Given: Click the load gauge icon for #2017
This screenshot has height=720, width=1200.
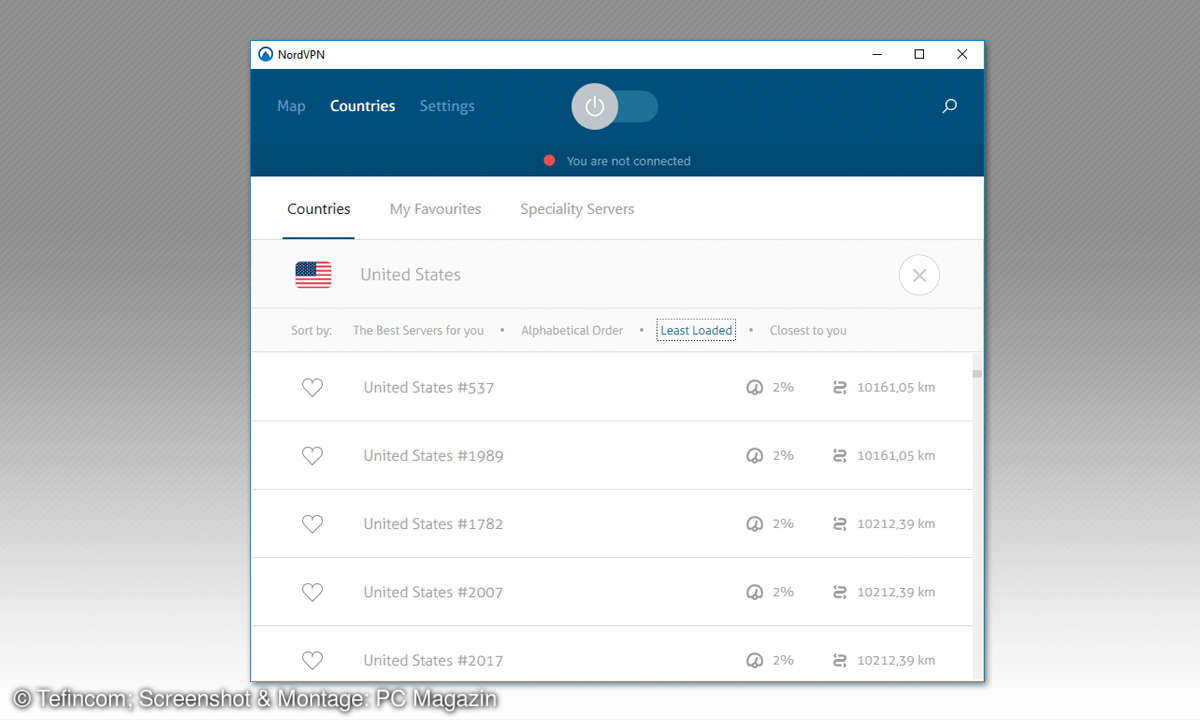Looking at the screenshot, I should click(x=755, y=660).
